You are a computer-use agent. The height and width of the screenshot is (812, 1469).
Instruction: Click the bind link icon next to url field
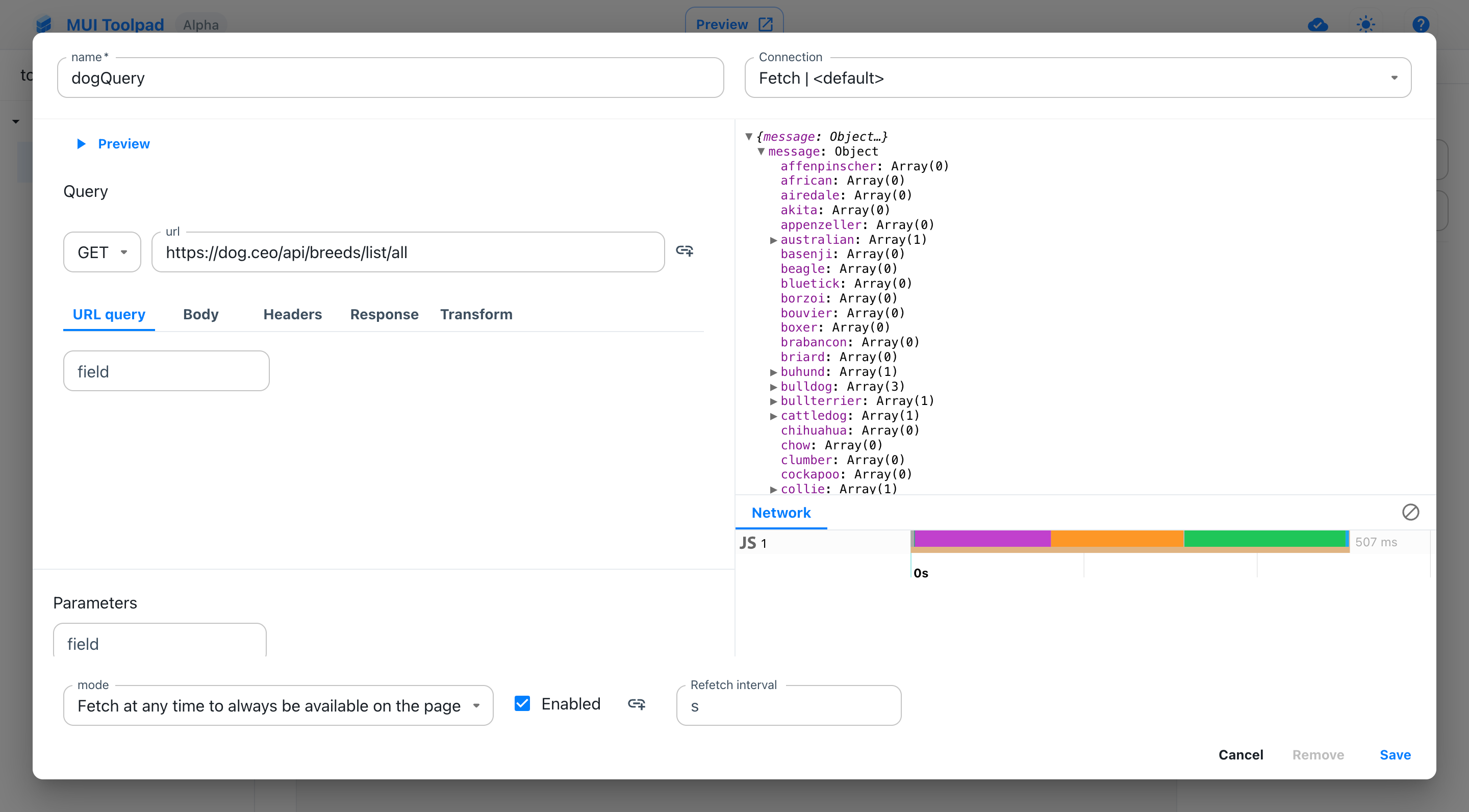tap(685, 251)
